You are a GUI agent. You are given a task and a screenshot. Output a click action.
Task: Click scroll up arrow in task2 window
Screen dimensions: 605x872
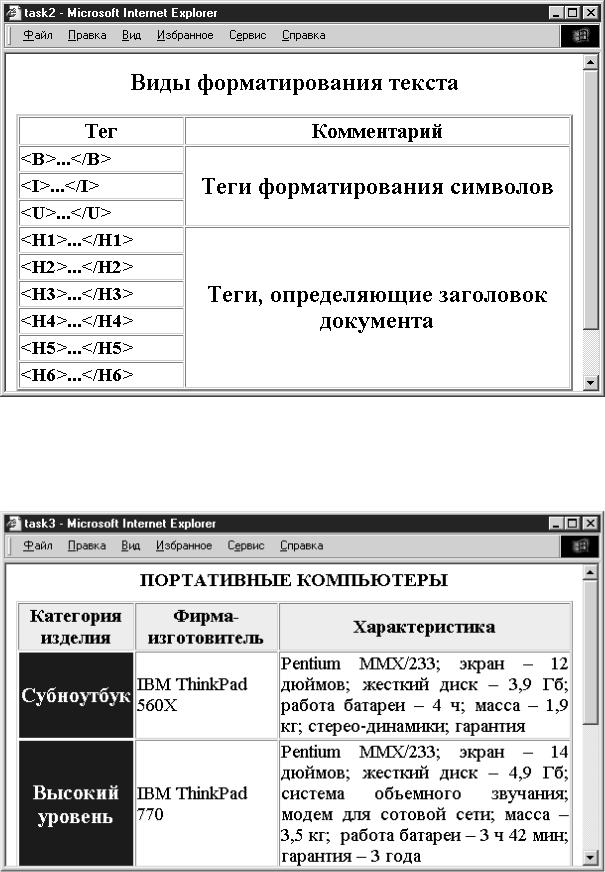pos(591,62)
